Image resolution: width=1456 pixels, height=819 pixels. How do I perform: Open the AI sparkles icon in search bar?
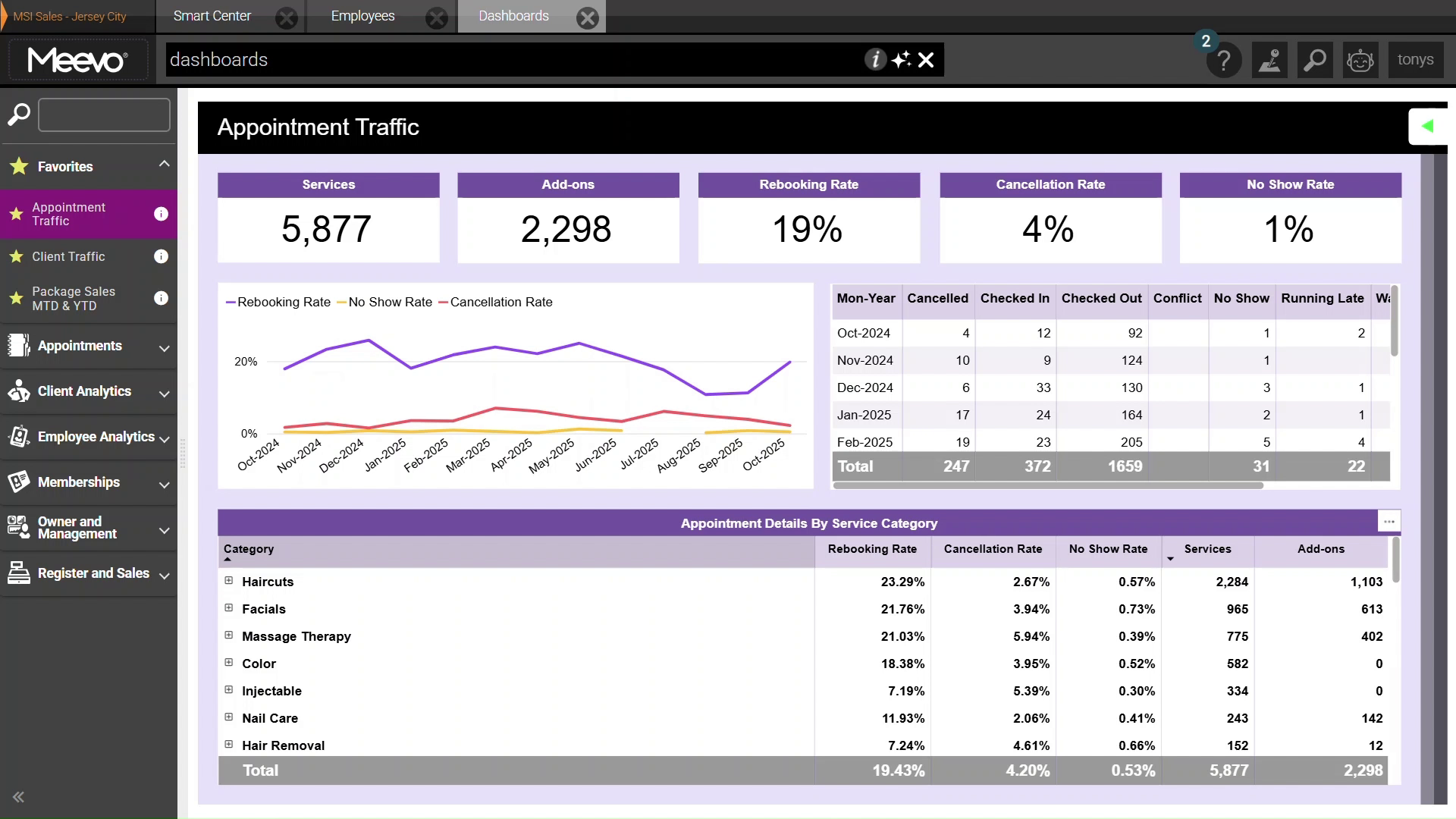click(x=902, y=59)
